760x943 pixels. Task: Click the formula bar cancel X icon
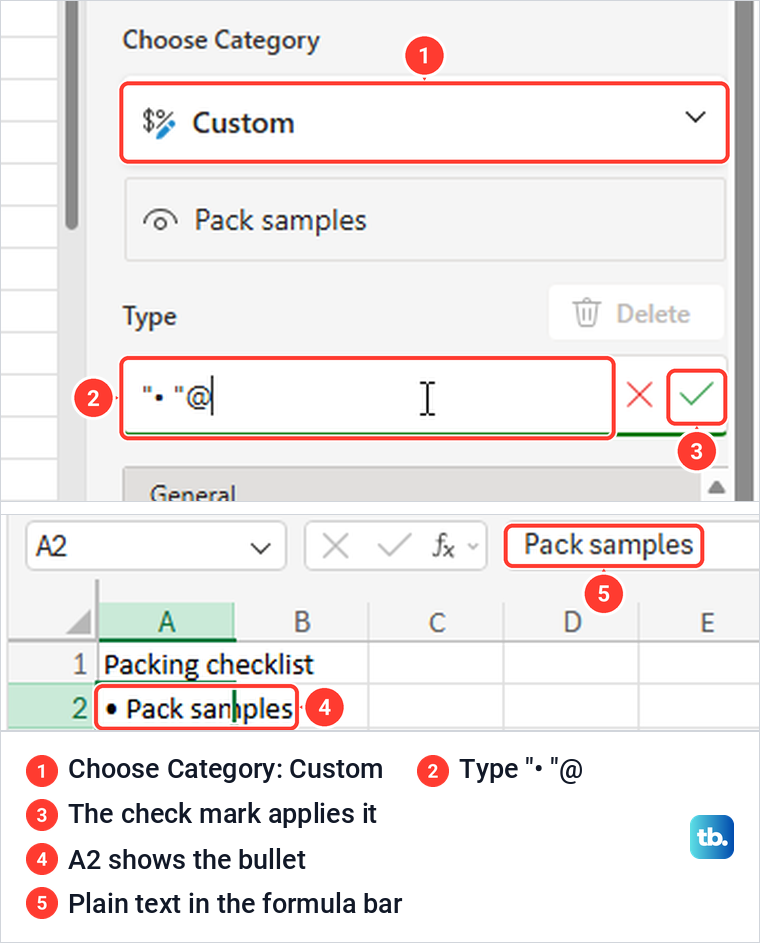click(x=336, y=546)
